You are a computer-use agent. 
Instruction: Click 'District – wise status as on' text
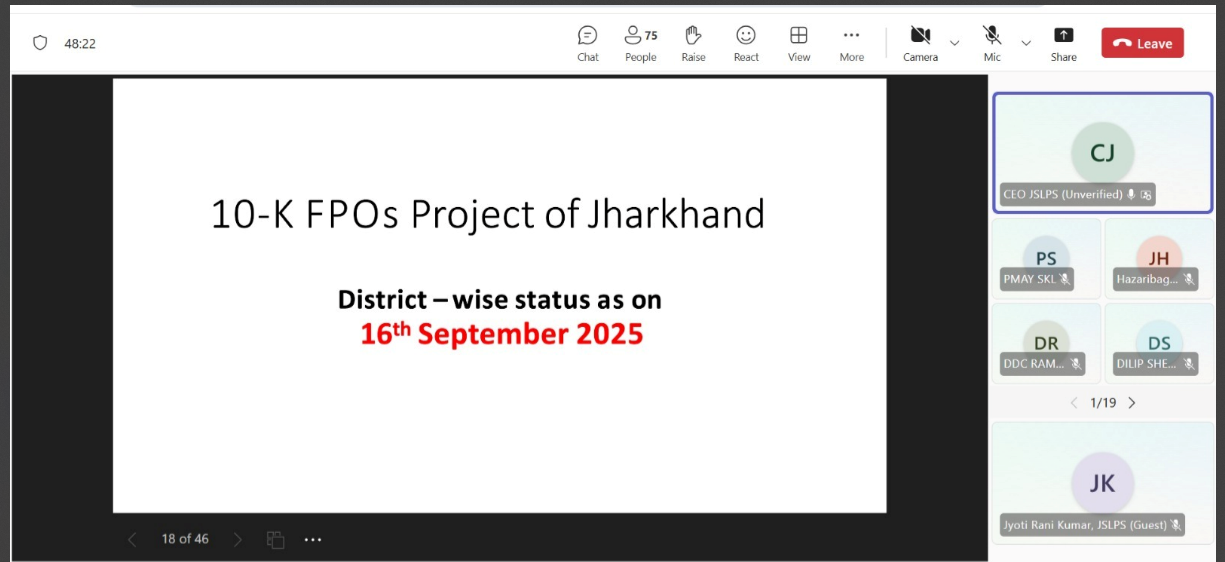[x=499, y=299]
